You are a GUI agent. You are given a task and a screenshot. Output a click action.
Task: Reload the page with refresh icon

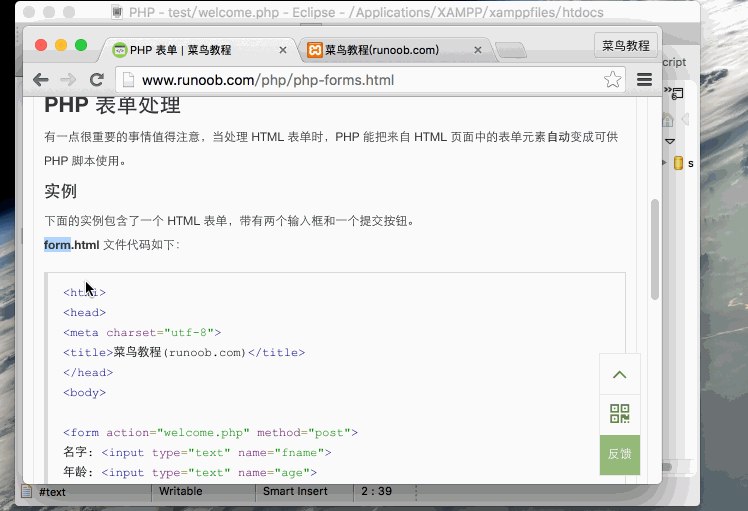[97, 80]
